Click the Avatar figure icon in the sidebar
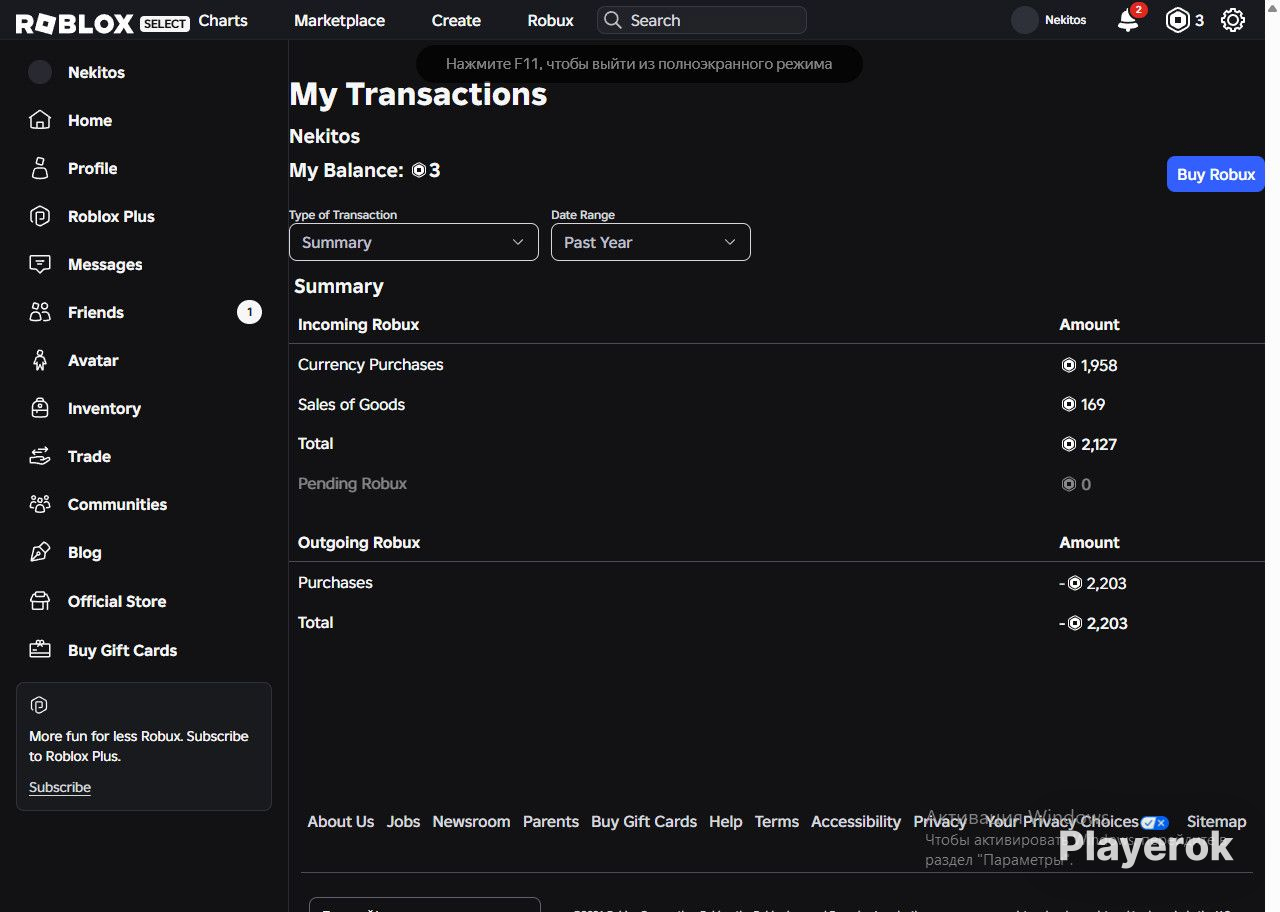Viewport: 1280px width, 912px height. pos(40,360)
